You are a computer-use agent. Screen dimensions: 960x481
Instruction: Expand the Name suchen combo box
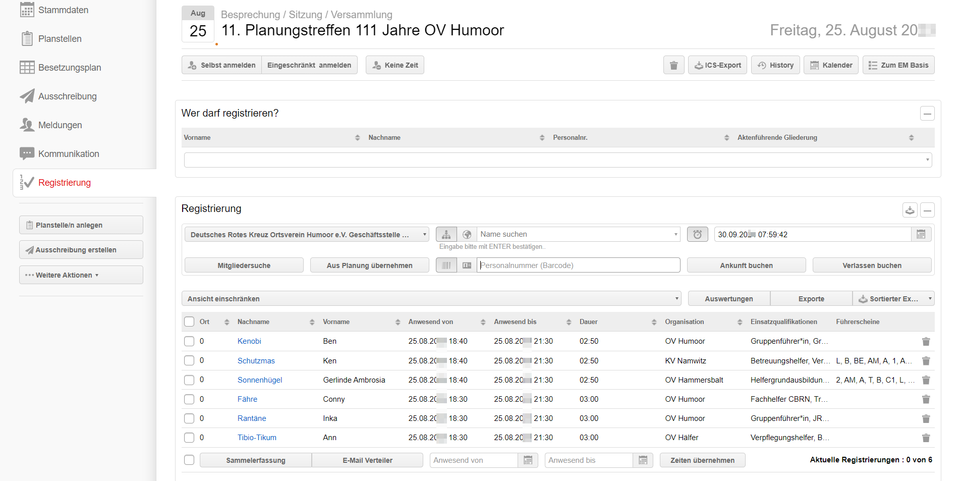[675, 234]
